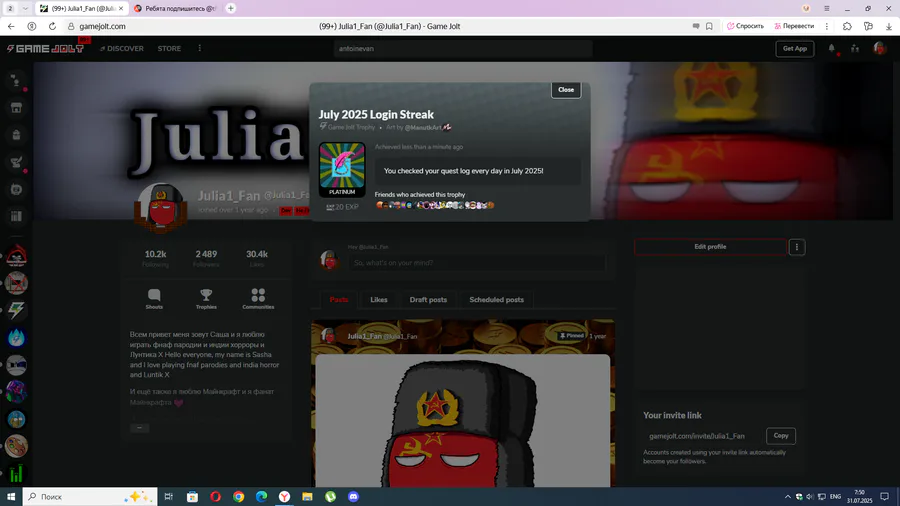
Task: Open the store icon in the left sidebar
Action: click(x=16, y=108)
